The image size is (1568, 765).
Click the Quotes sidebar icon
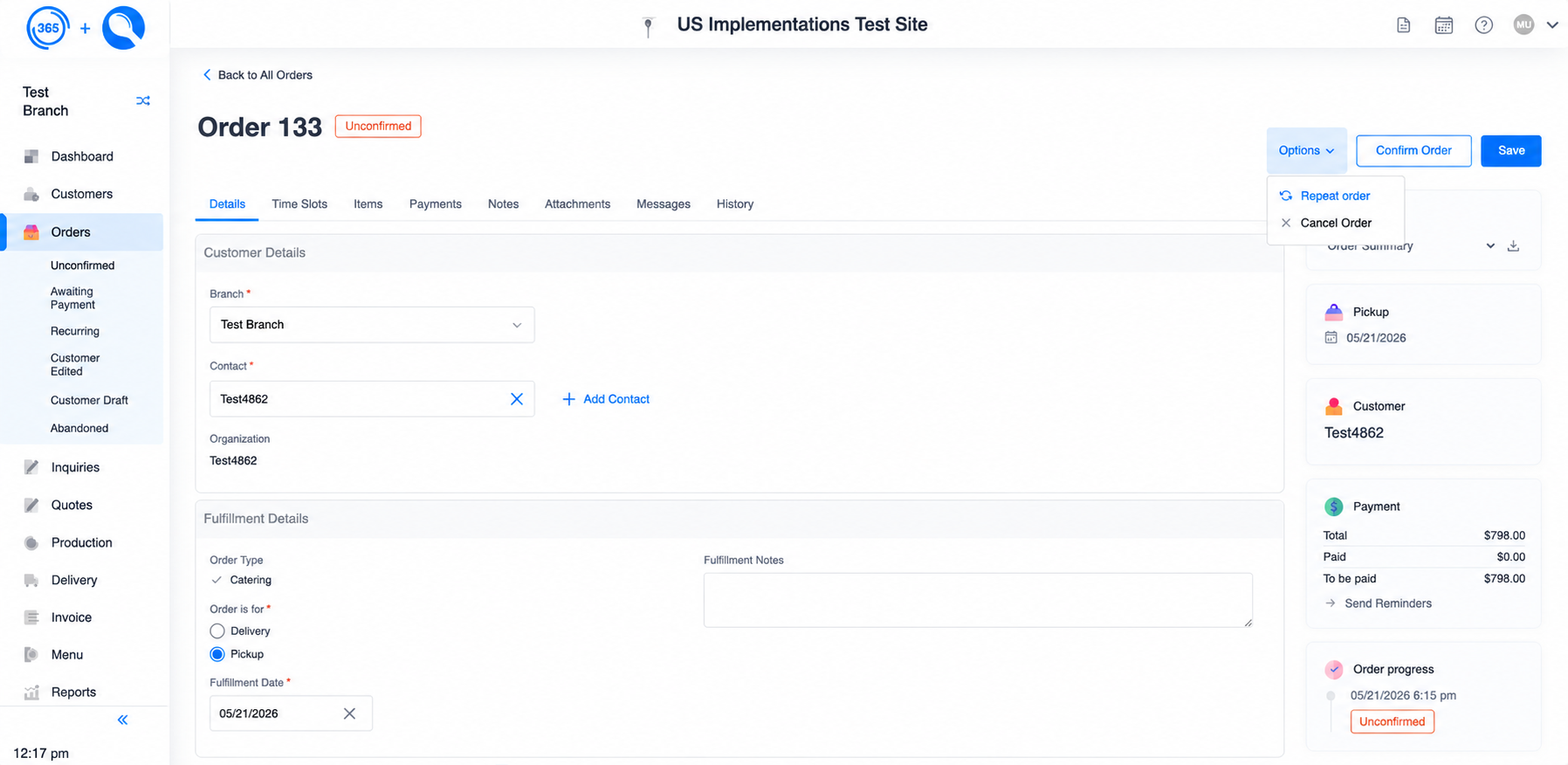31,505
